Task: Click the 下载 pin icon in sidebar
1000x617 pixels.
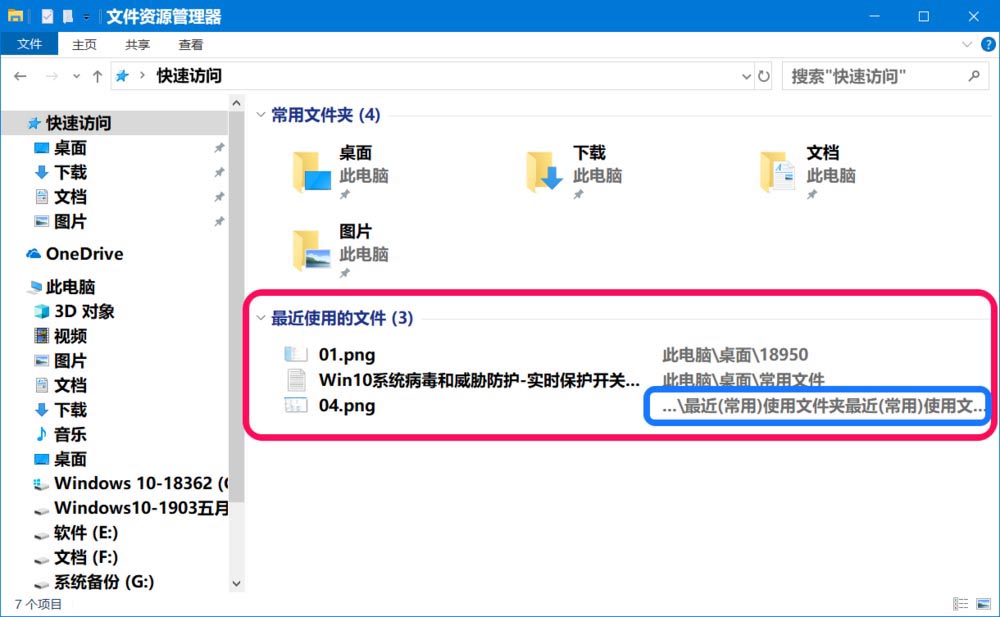Action: (x=219, y=172)
